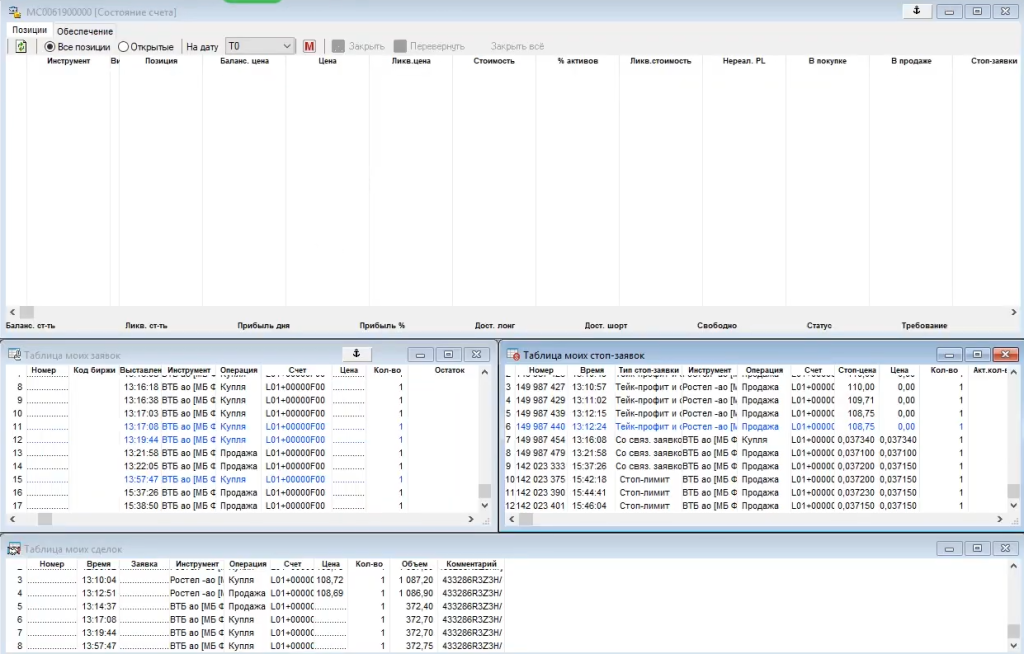Click the orders table window title icon
Viewport: 1024px width, 654px height.
pos(14,355)
